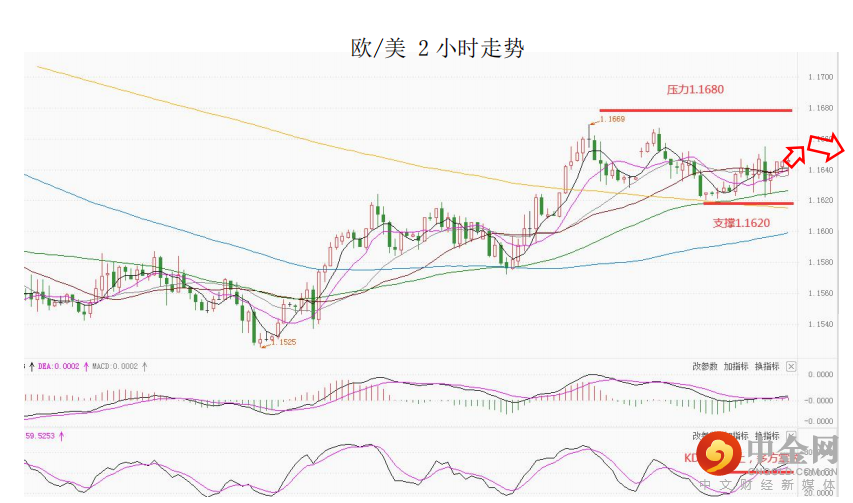The image size is (853, 503).
Task: Select the red support line above 支撑1.1620
Action: [749, 203]
